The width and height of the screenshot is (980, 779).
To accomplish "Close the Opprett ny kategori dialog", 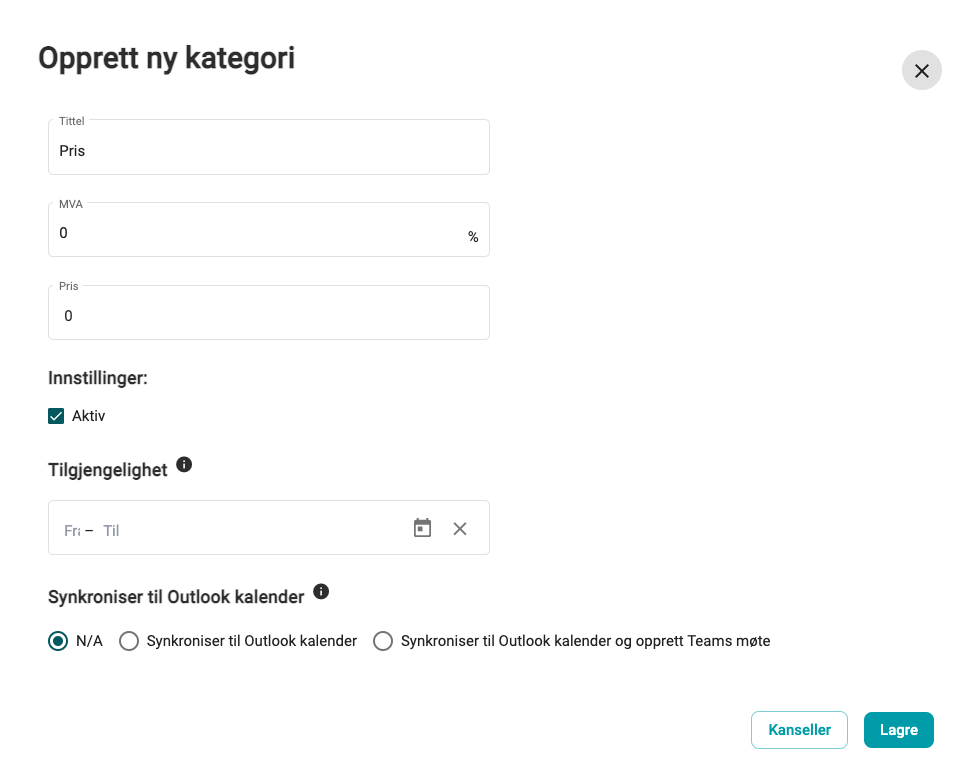I will pyautogui.click(x=921, y=71).
